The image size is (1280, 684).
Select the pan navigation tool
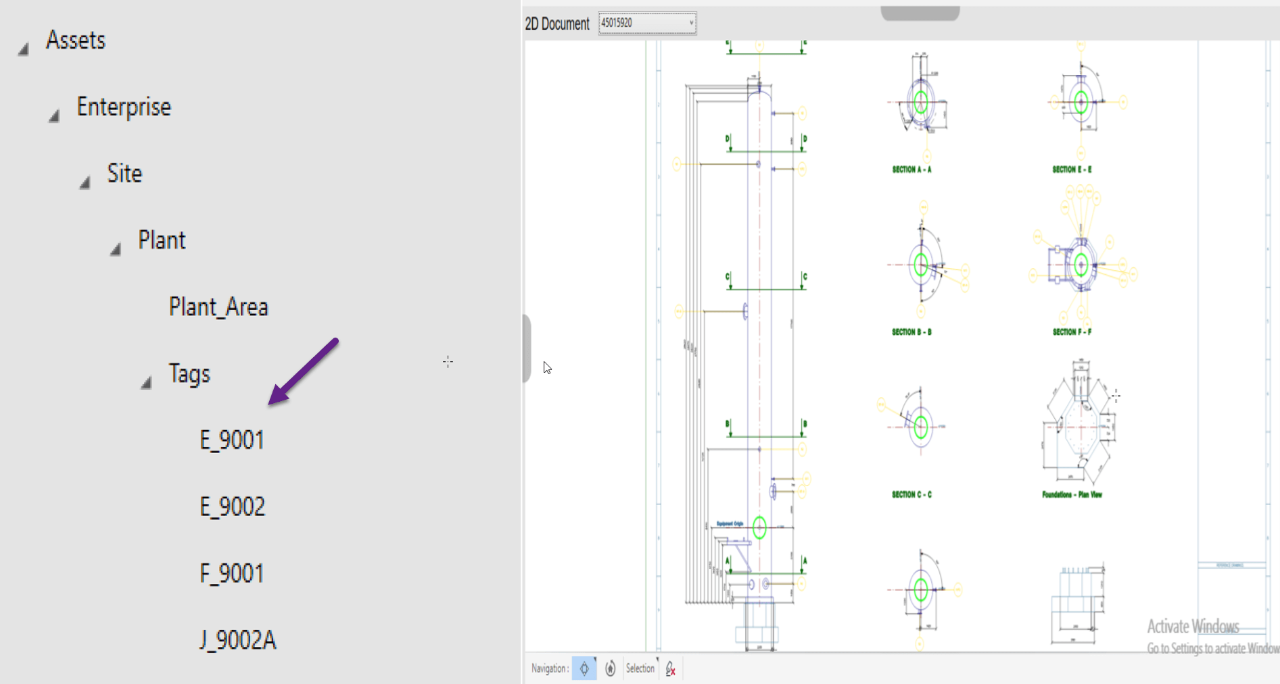585,669
